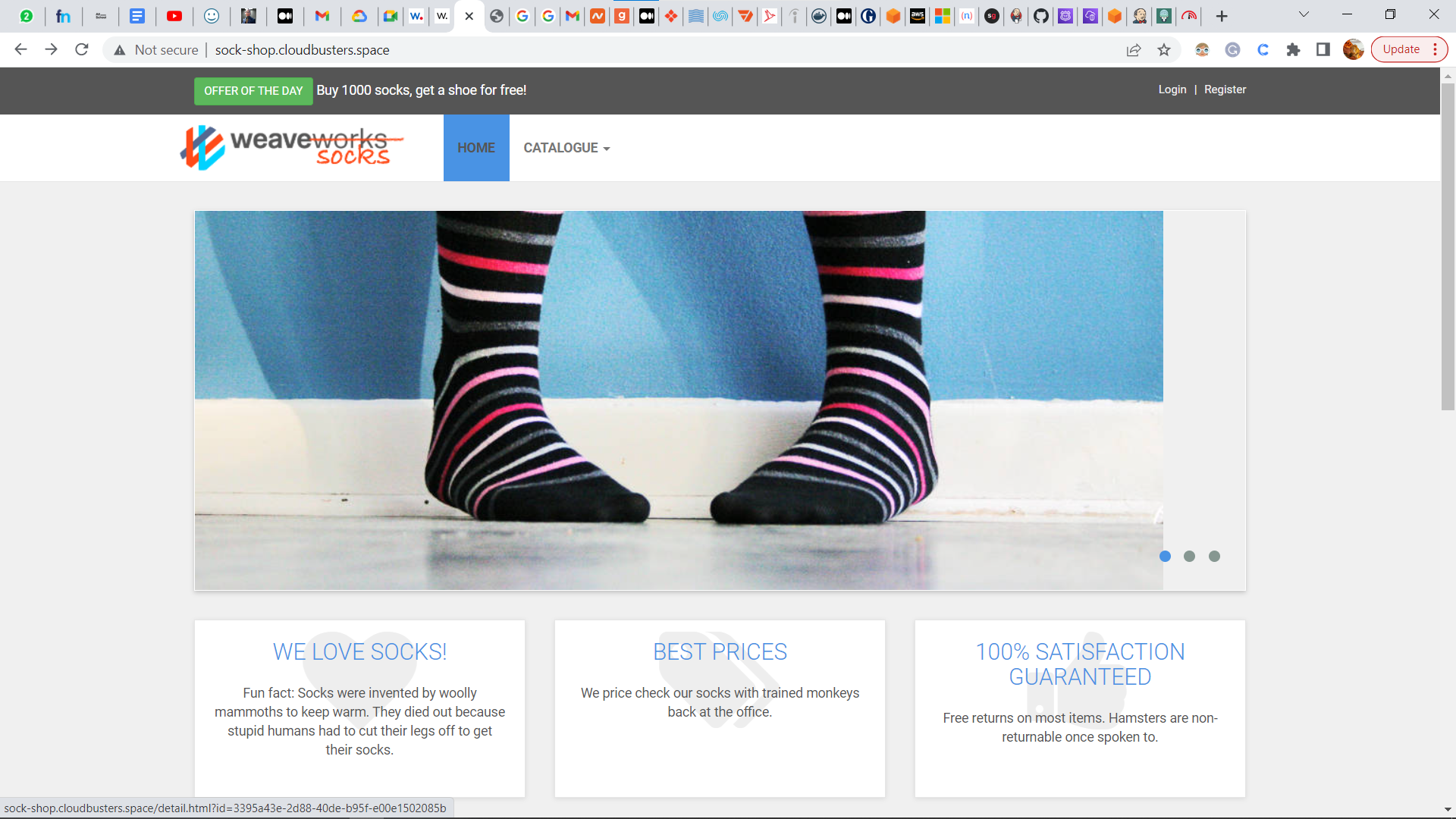Open the GitHub tab

[x=1041, y=16]
